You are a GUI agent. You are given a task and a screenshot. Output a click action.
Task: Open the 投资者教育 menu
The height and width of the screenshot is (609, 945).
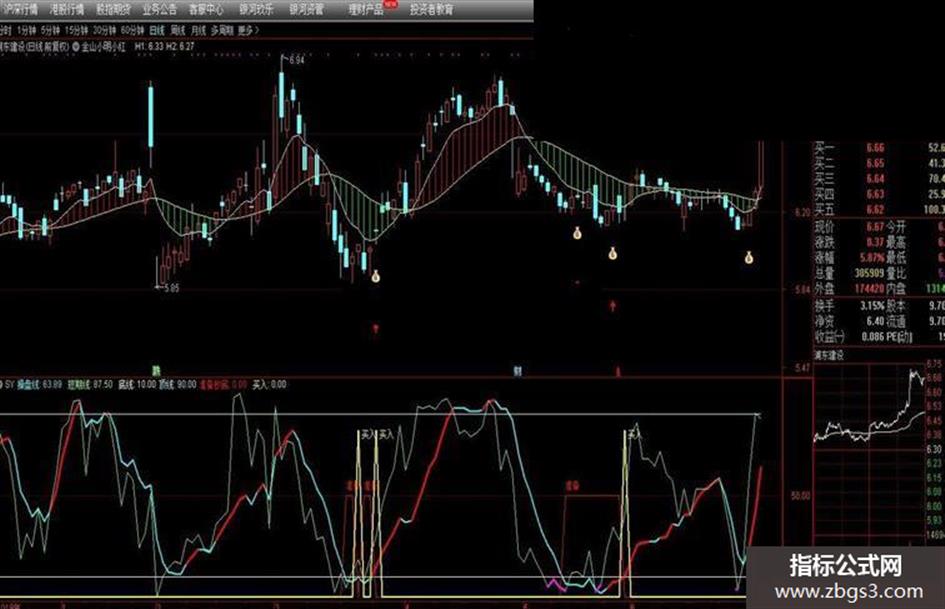(432, 9)
